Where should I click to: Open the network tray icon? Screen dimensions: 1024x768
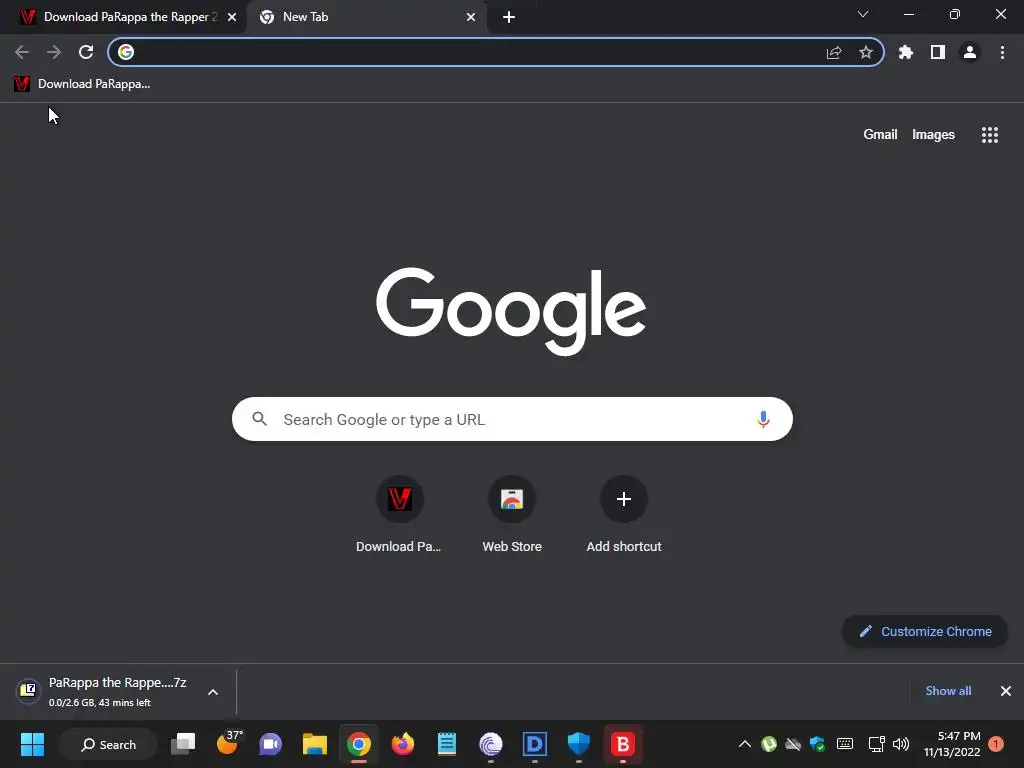point(876,744)
